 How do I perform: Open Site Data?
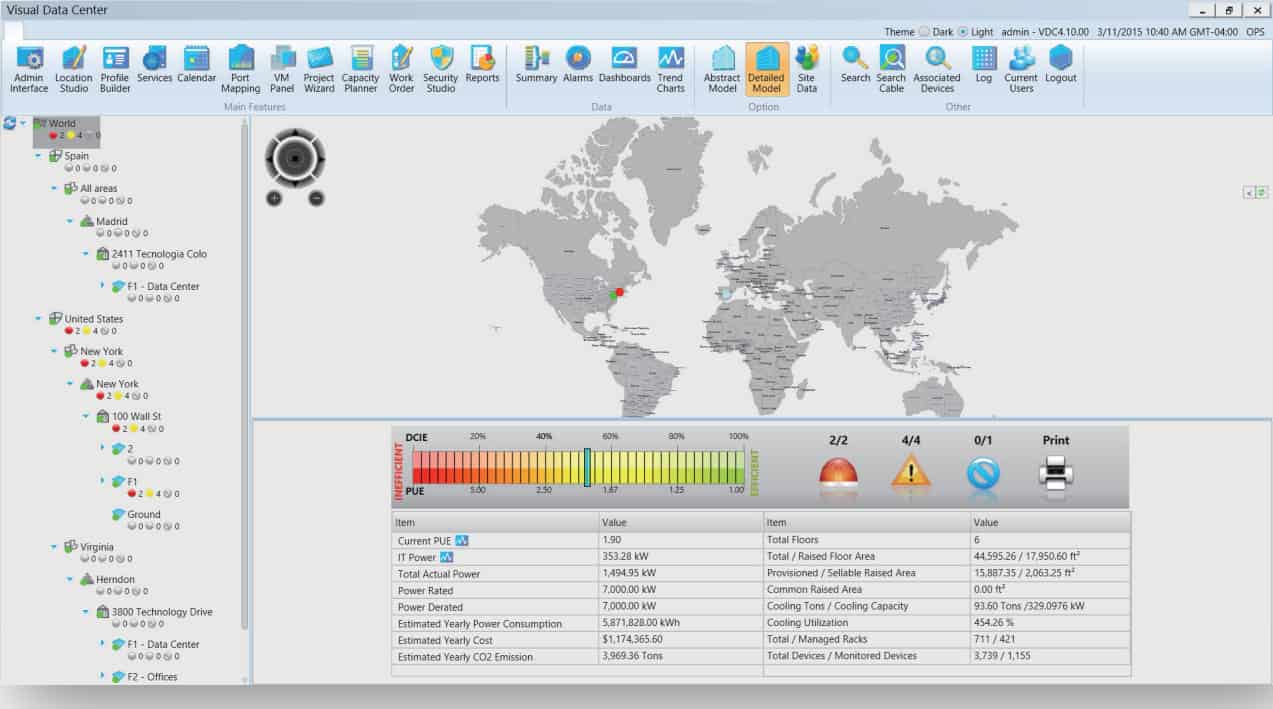[x=806, y=70]
